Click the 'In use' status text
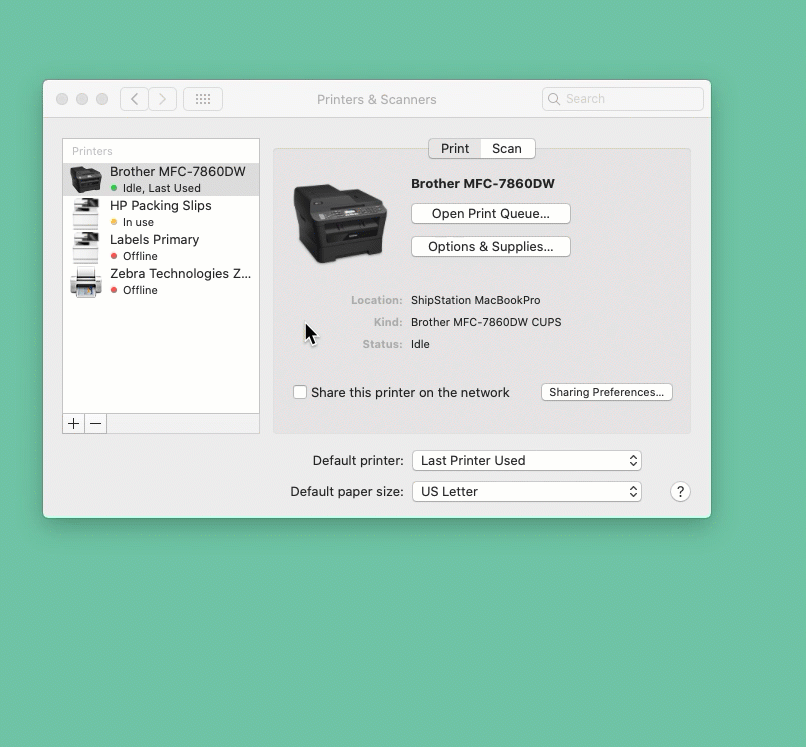Screen dimensions: 806x747 pos(138,222)
